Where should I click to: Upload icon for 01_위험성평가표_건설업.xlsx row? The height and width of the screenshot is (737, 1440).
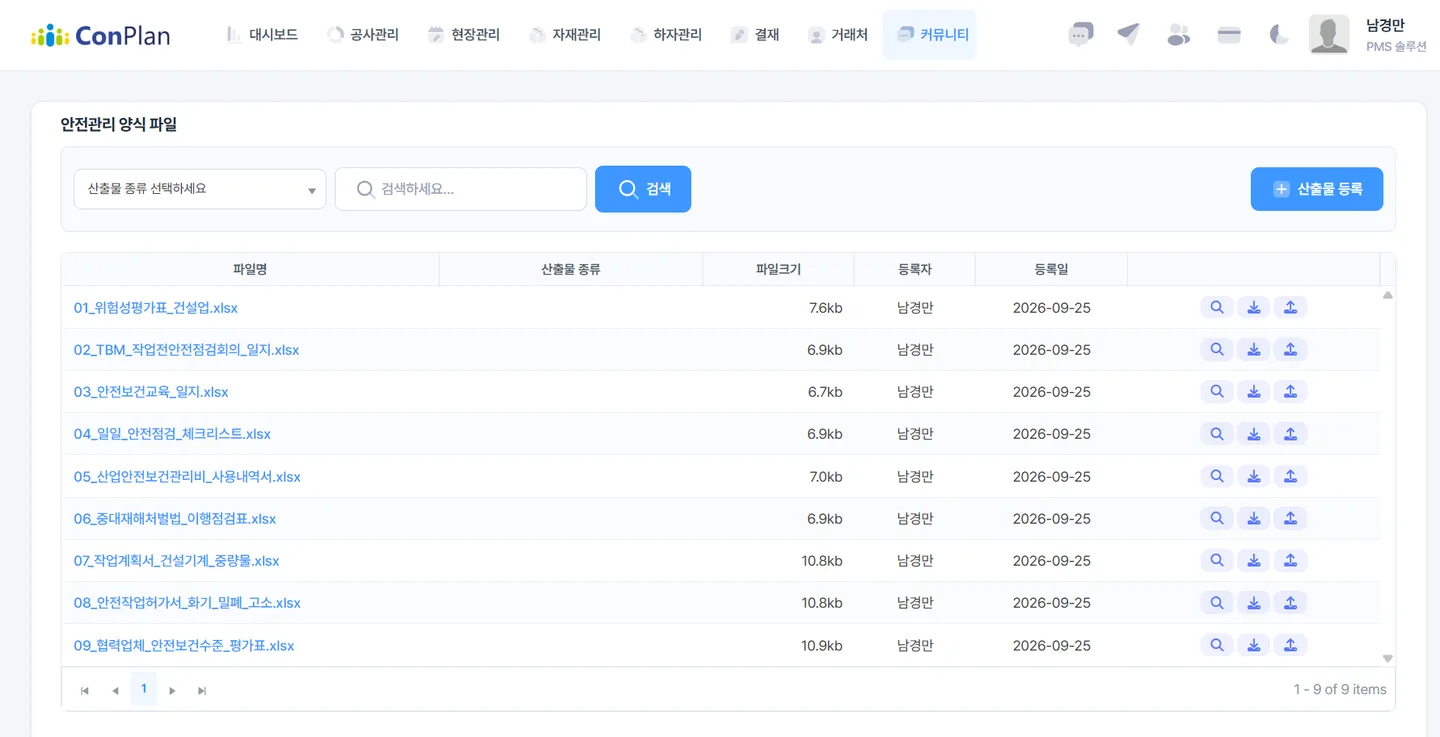1291,308
